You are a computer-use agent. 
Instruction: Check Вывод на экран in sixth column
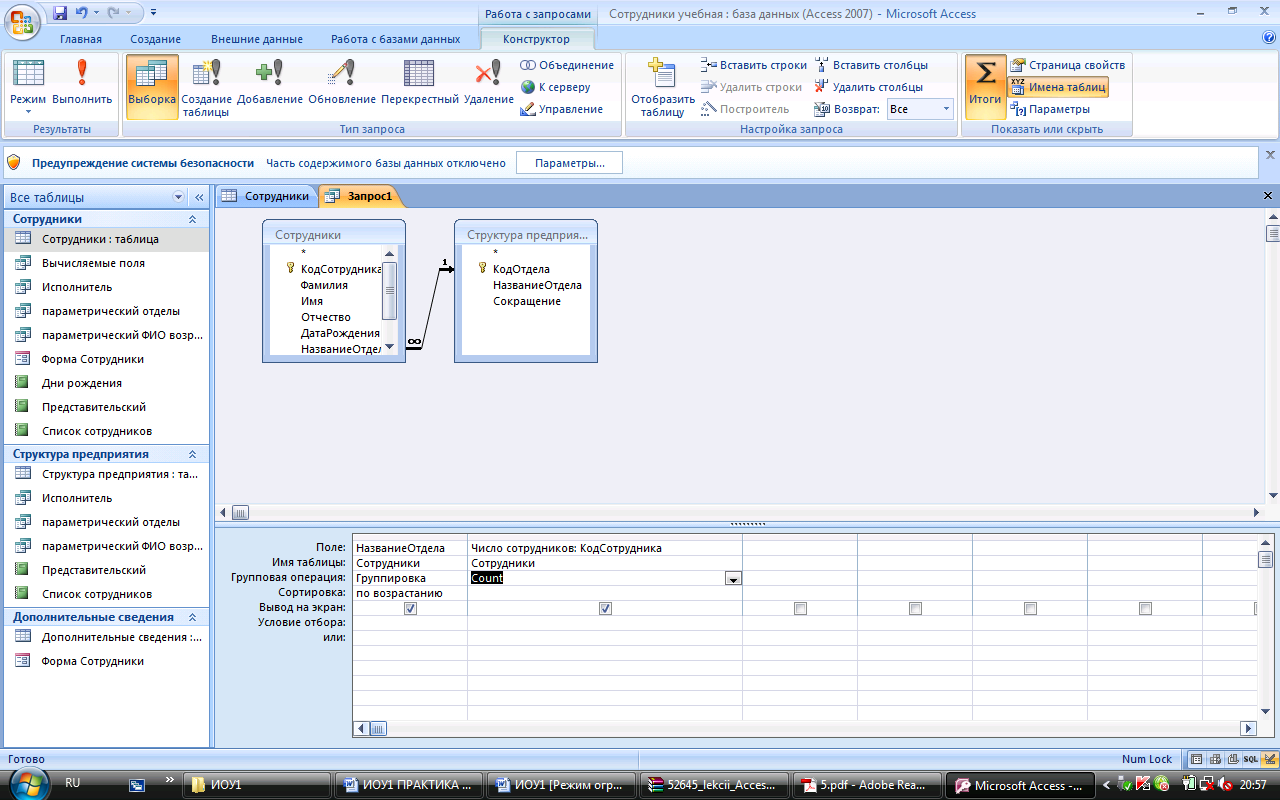click(1145, 608)
